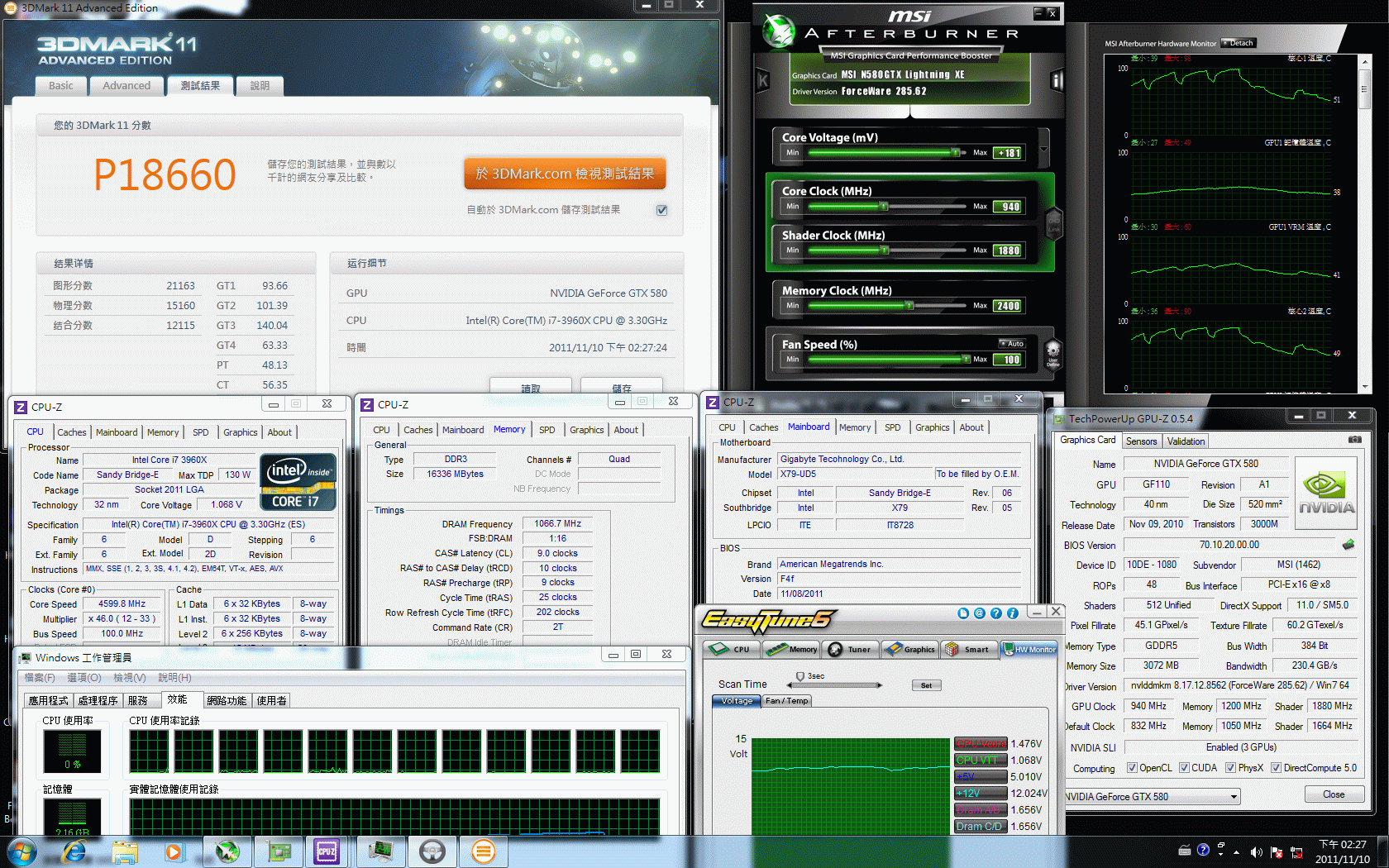Image resolution: width=1389 pixels, height=868 pixels.
Task: Adjust Afterburner Core Voltage slider handle
Action: pos(955,153)
